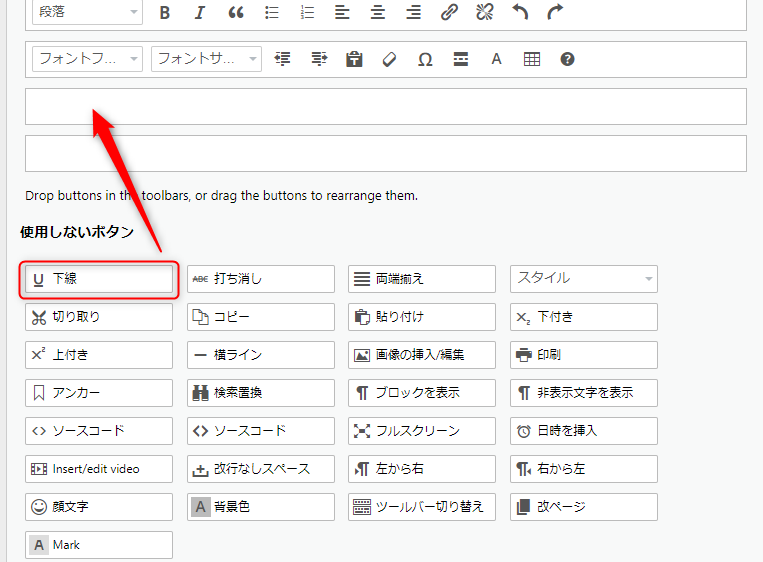Select the 左から右 direction button
763x562 pixels.
pyautogui.click(x=422, y=469)
